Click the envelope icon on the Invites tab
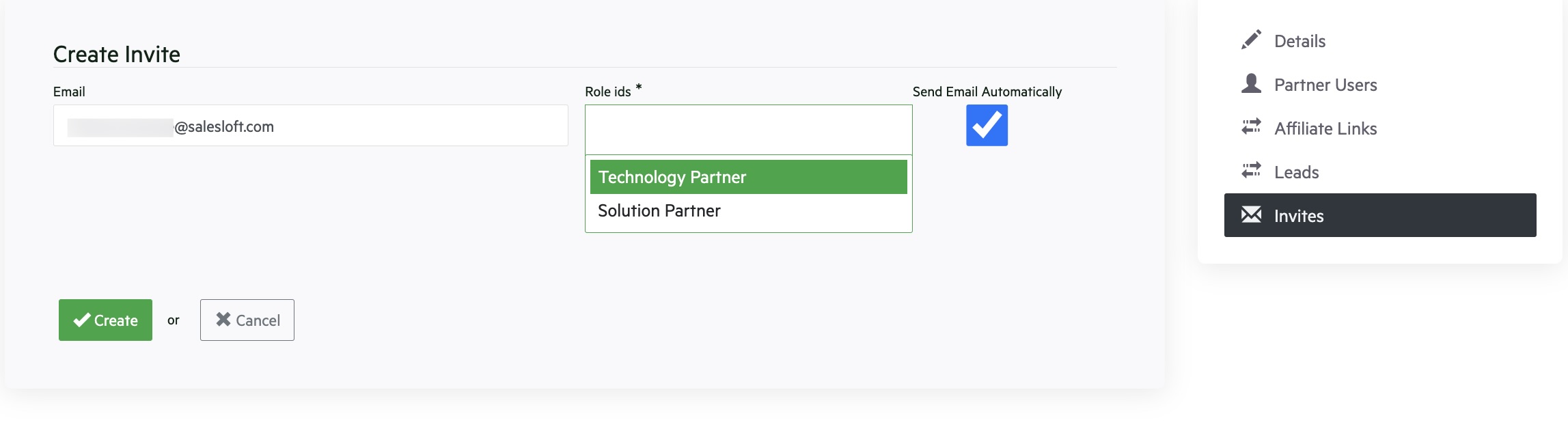This screenshot has width=1568, height=444. click(1251, 215)
